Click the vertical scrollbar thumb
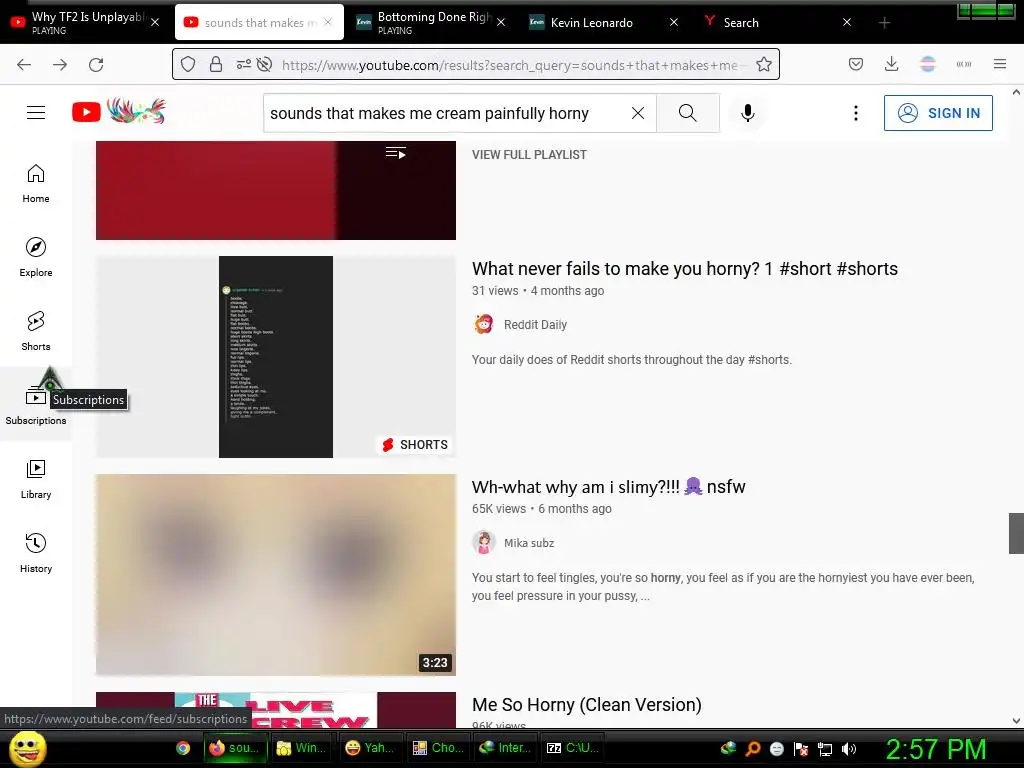 [x=1016, y=533]
